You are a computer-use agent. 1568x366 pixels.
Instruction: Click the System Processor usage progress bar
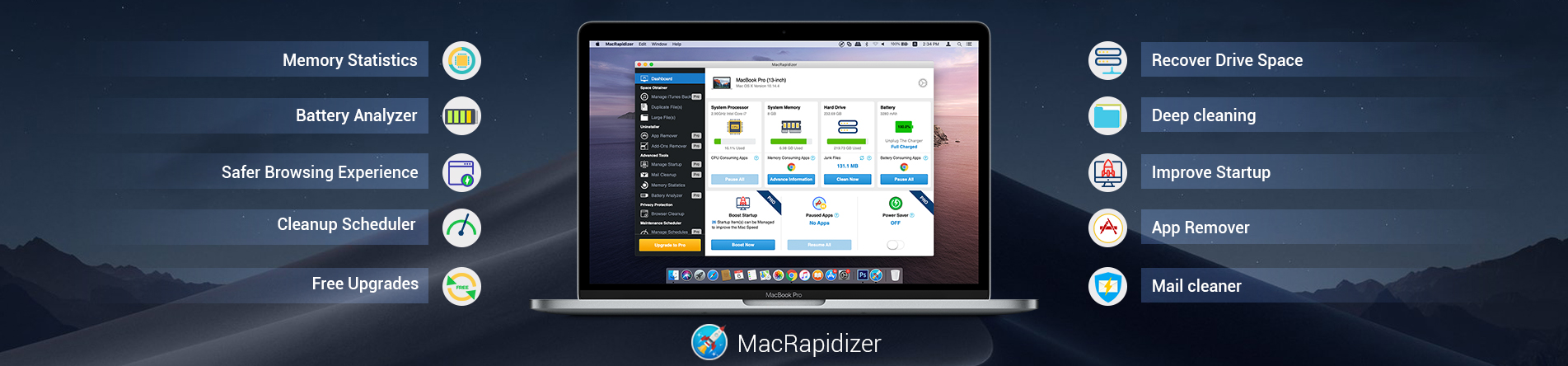[x=734, y=141]
